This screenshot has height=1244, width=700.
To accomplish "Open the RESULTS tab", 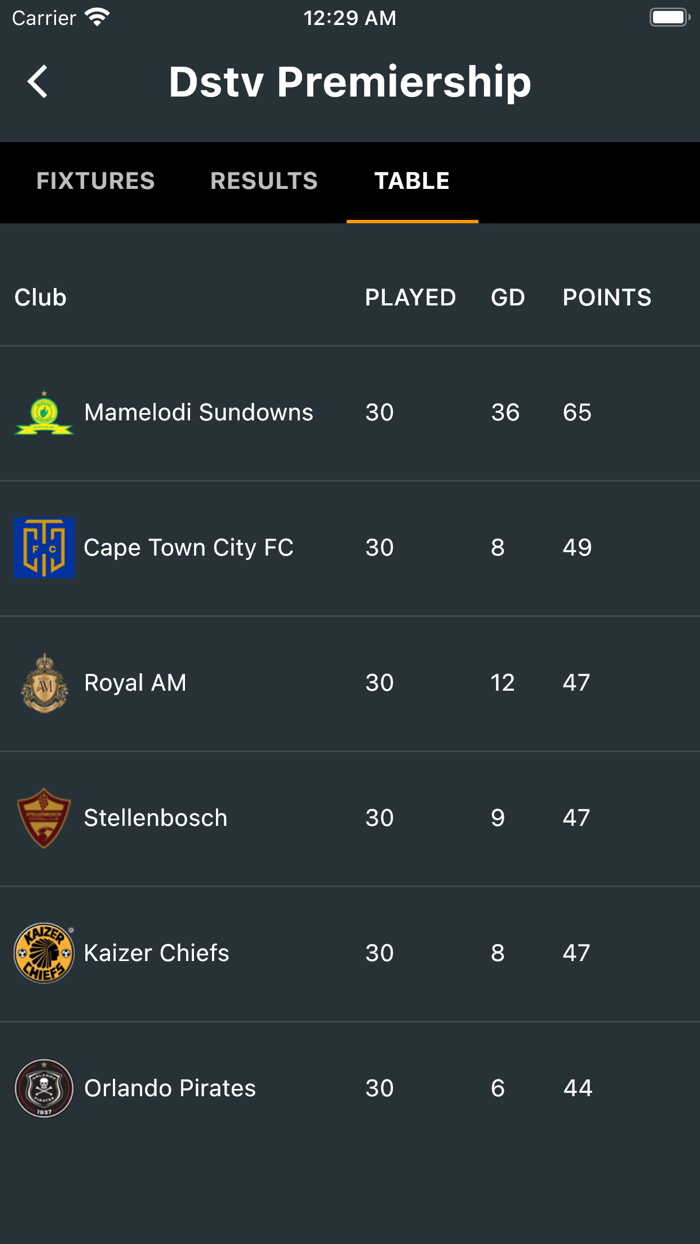I will pyautogui.click(x=264, y=181).
